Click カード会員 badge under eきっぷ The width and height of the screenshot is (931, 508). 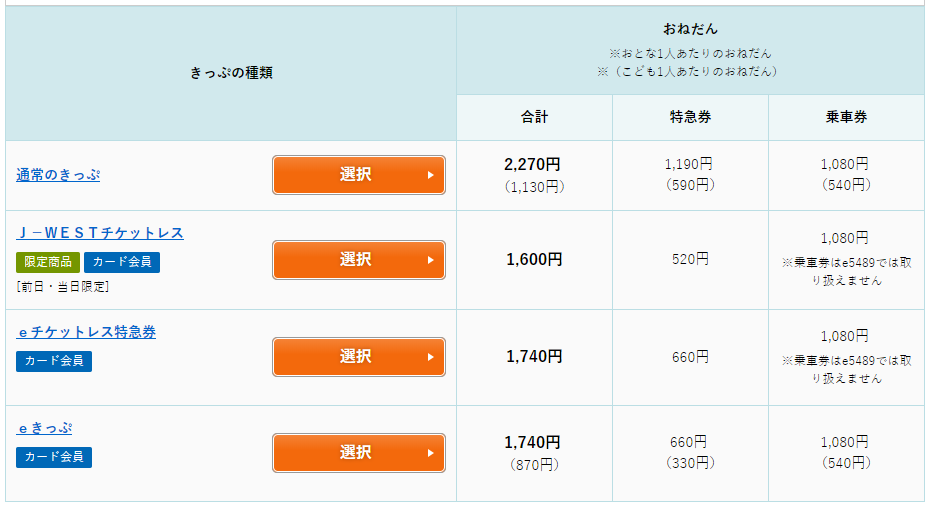[54, 457]
